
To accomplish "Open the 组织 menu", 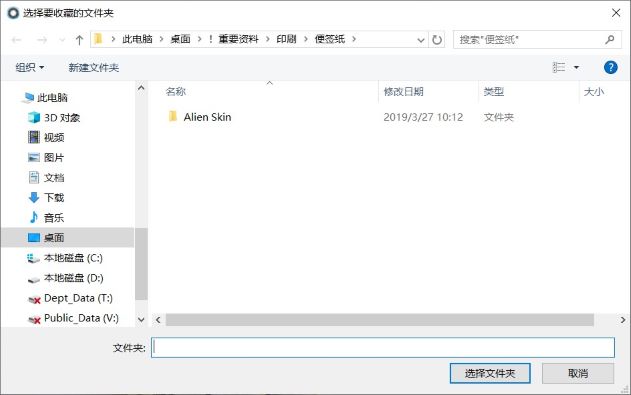I will pyautogui.click(x=29, y=68).
